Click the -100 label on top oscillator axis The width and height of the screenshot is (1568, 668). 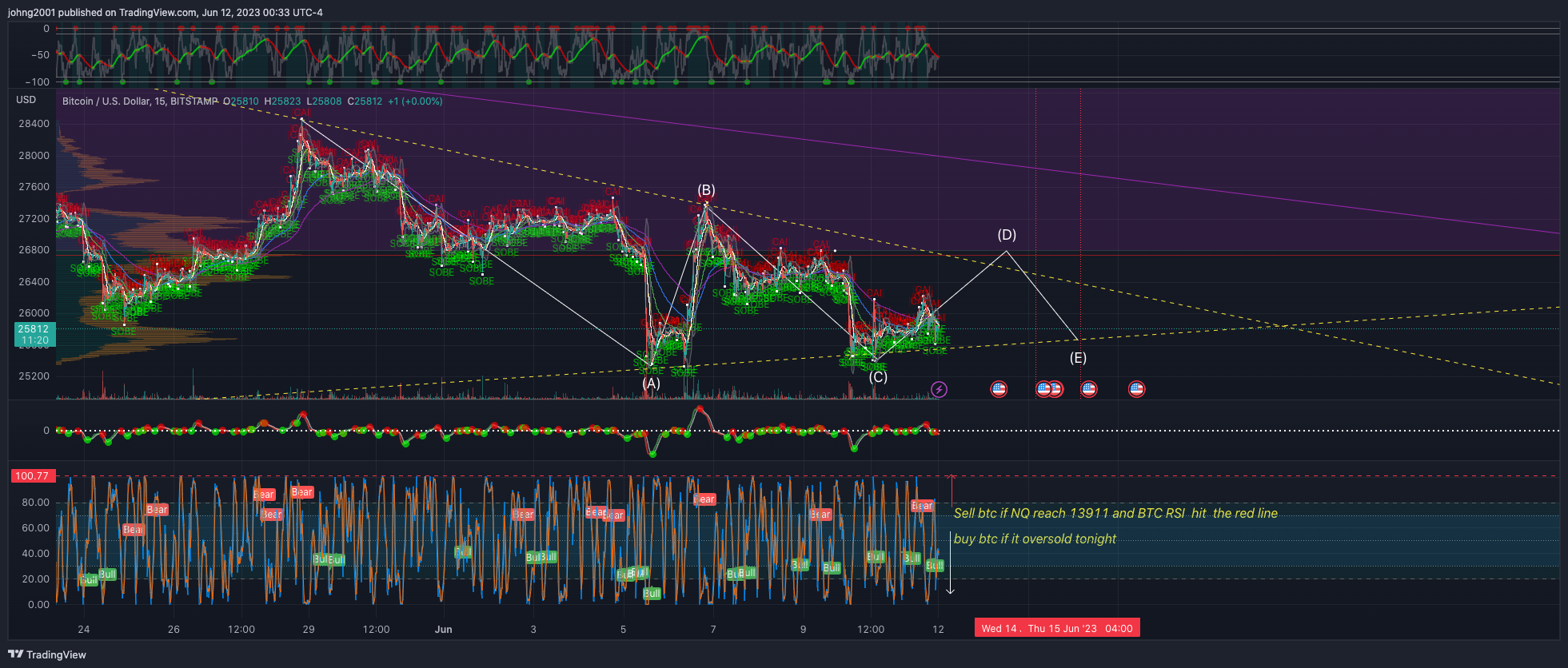pyautogui.click(x=37, y=82)
